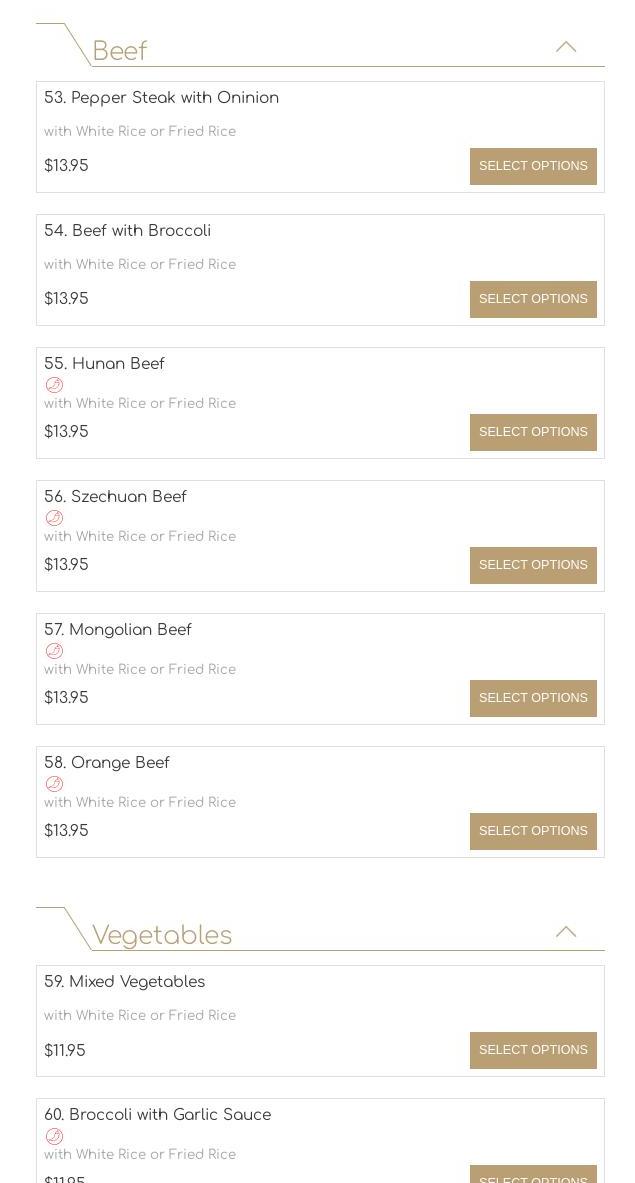Click the 59. Mixed Vegetables title
Image resolution: width=635 pixels, height=1183 pixels.
124,982
